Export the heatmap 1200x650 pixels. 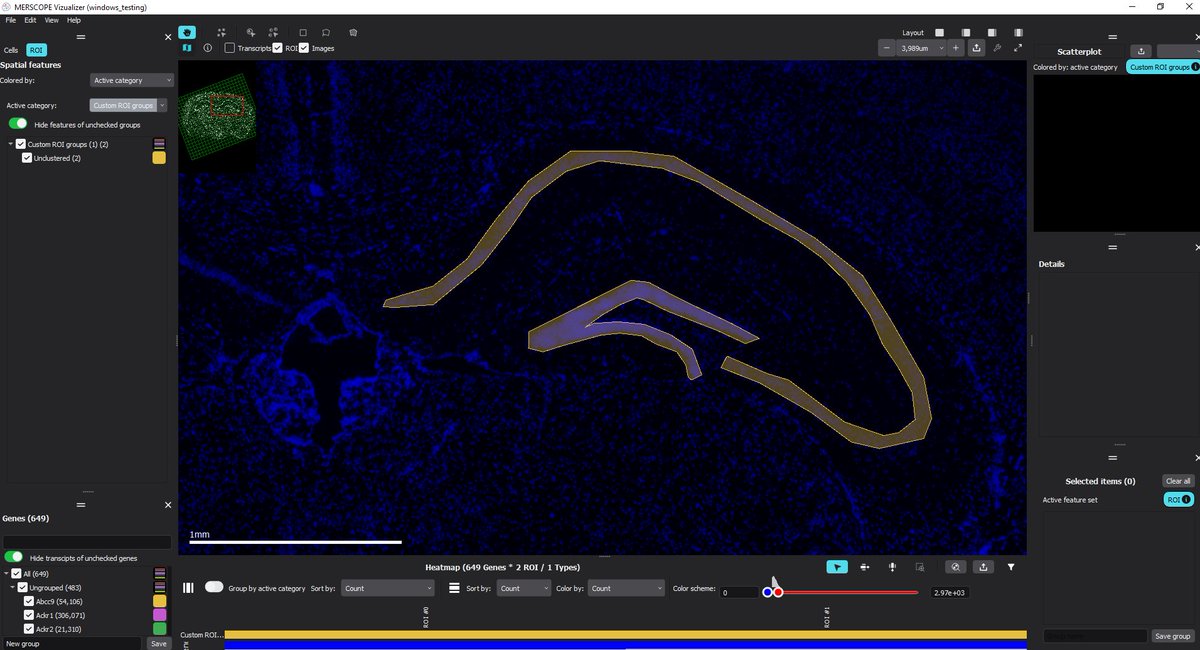[x=983, y=567]
